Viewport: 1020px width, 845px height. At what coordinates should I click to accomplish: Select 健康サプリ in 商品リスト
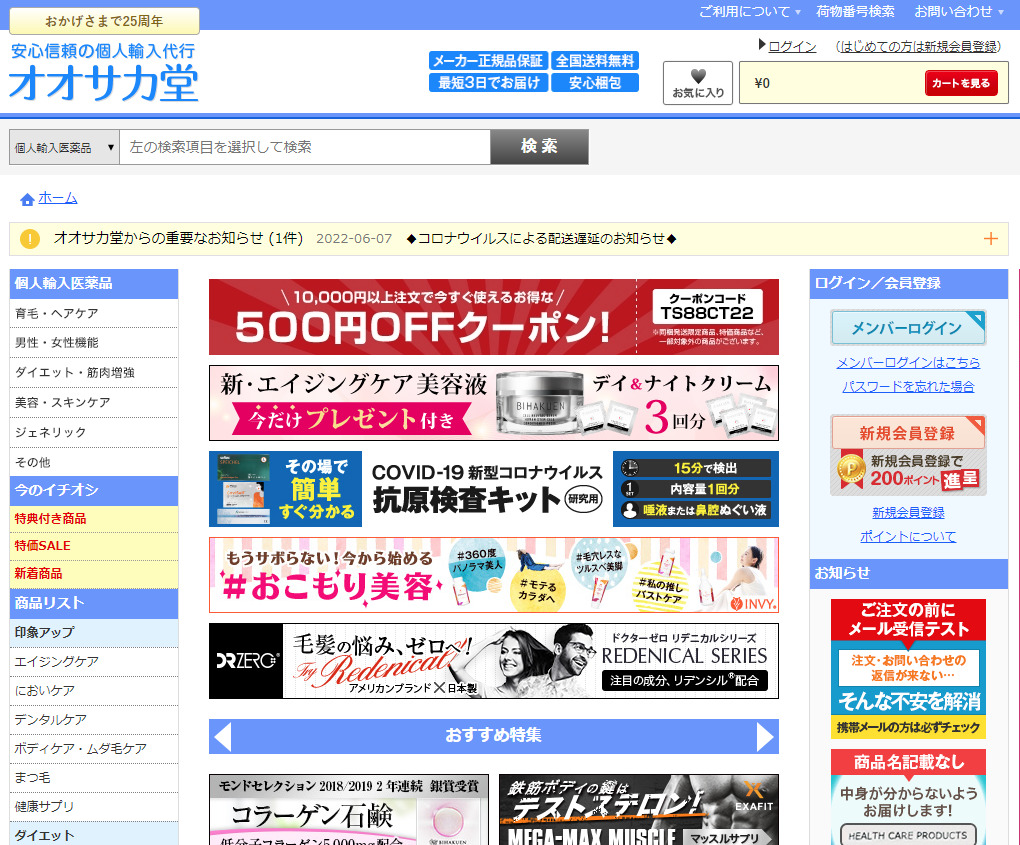(94, 807)
